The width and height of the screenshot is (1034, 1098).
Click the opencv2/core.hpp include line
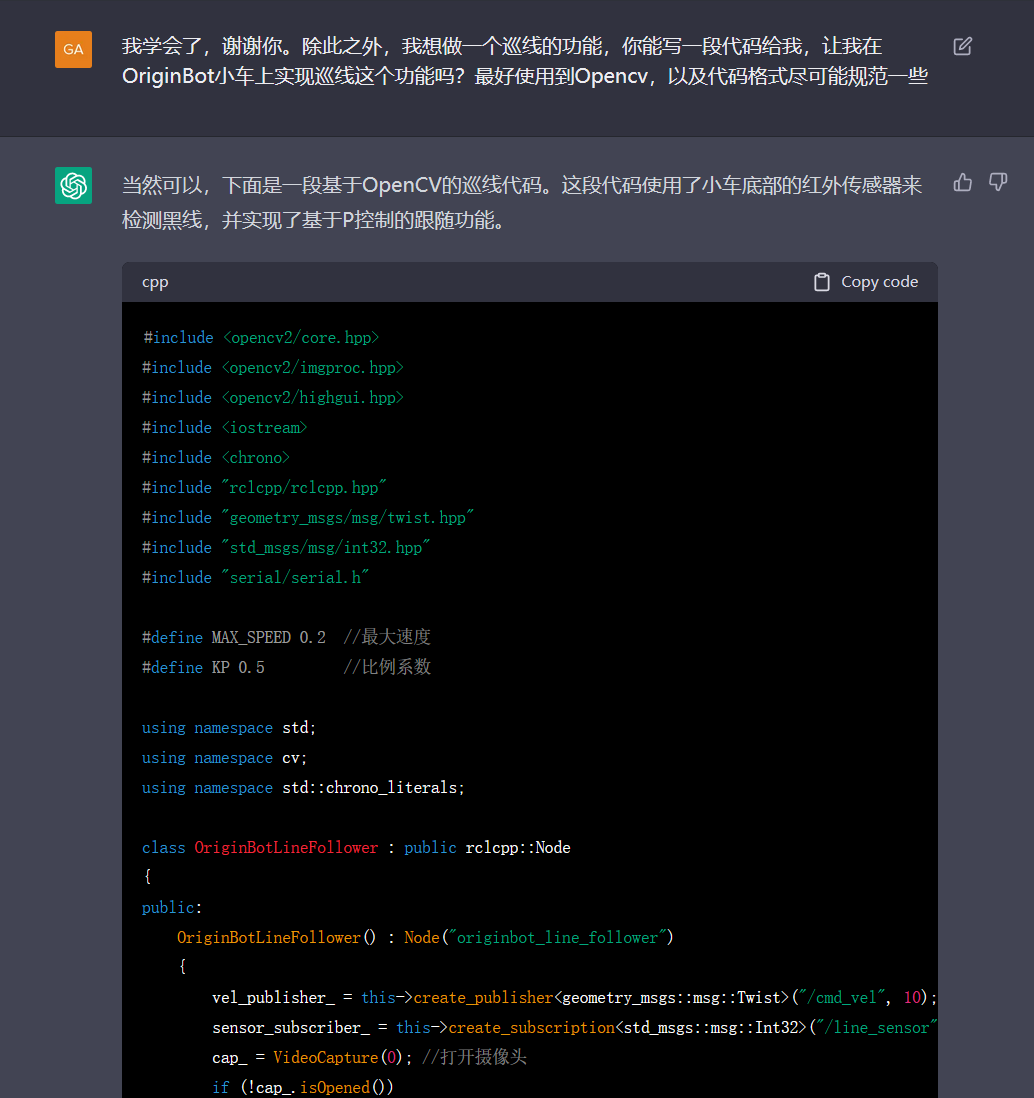[x=261, y=338]
